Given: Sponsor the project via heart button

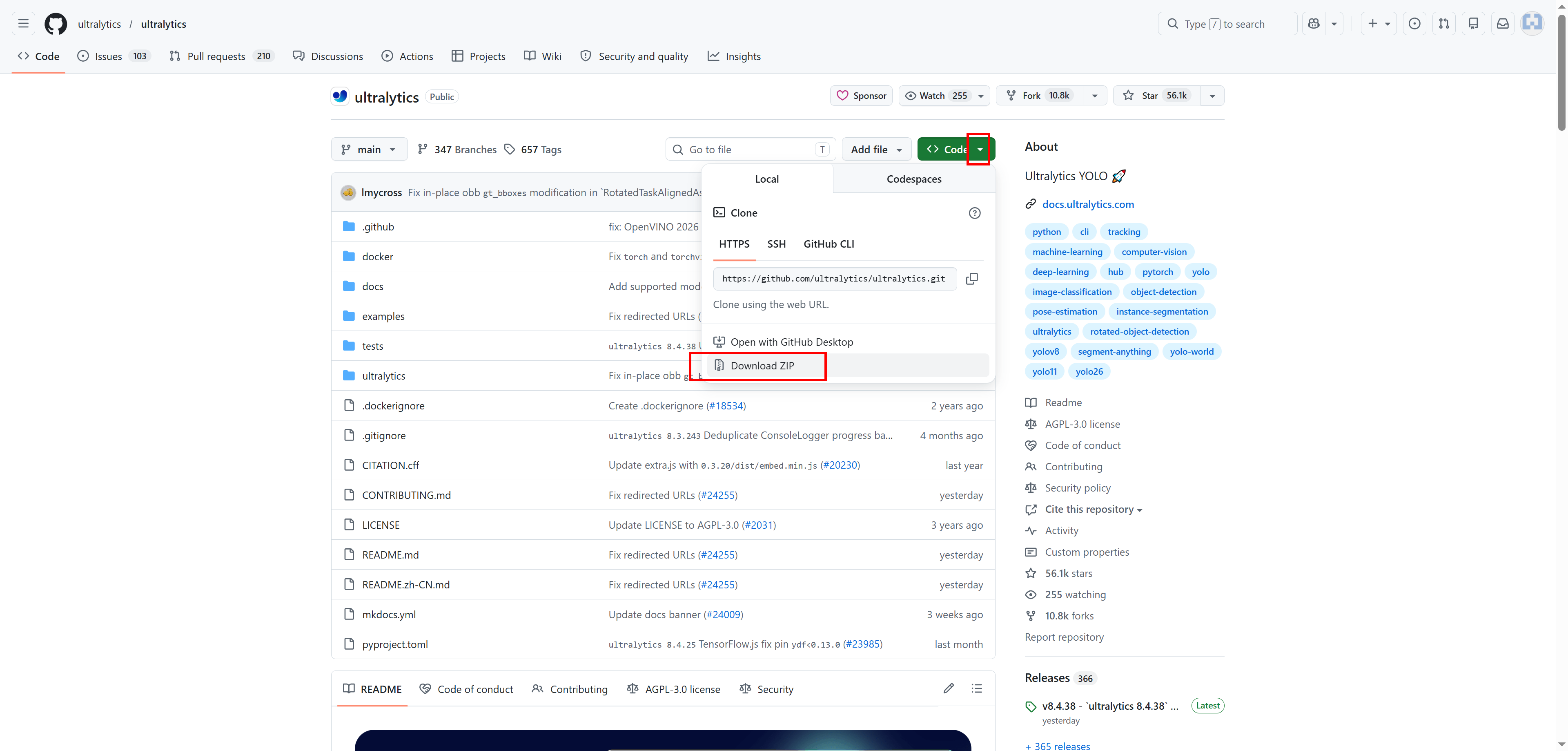Looking at the screenshot, I should [861, 96].
